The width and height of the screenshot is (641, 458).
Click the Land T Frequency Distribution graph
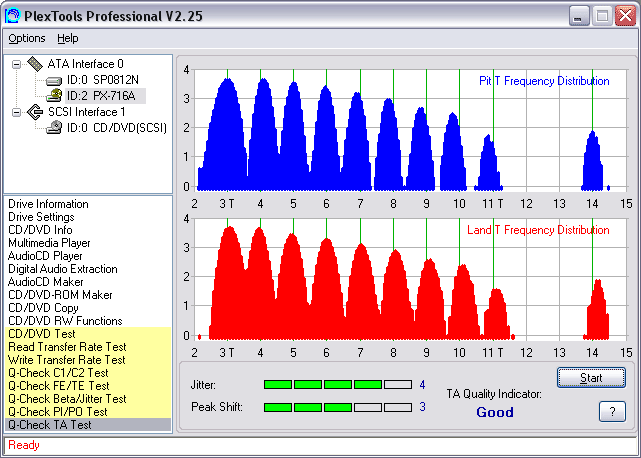click(410, 279)
